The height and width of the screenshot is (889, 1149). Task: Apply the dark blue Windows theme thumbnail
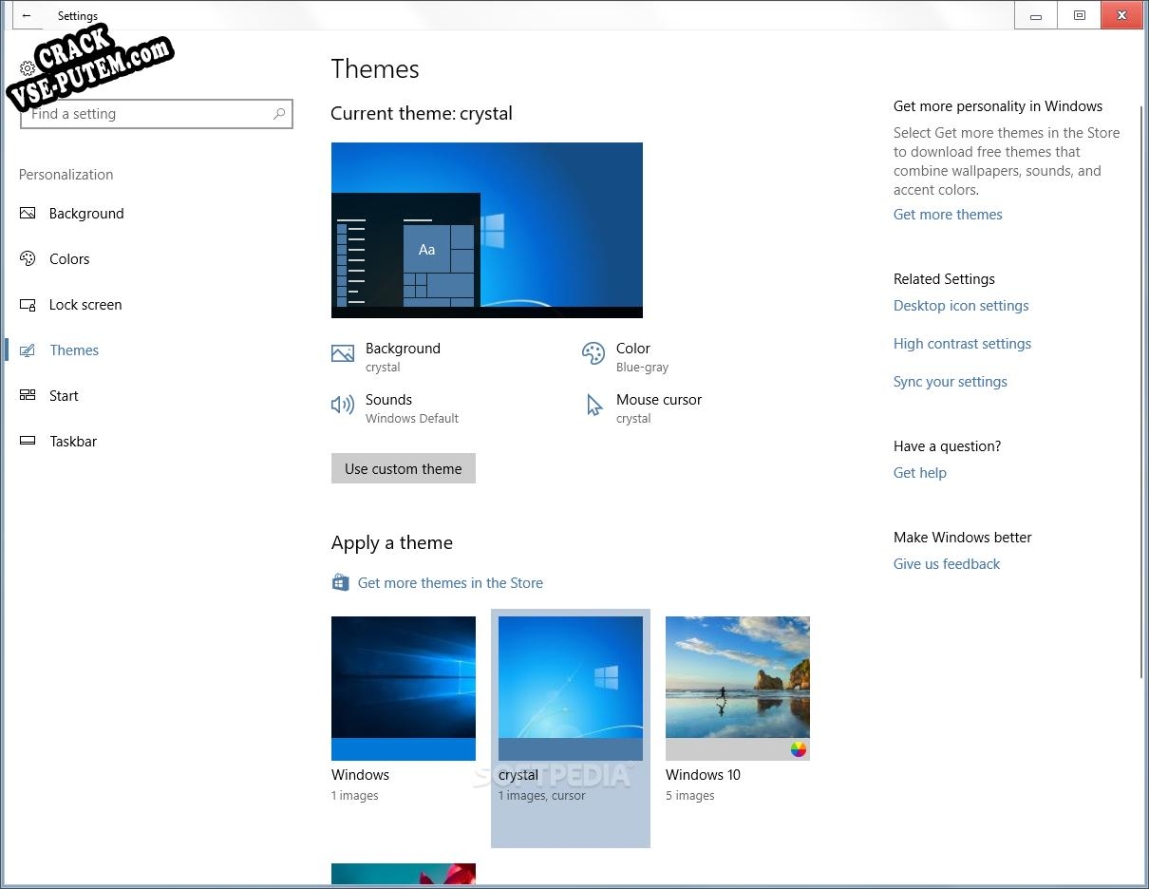tap(403, 687)
